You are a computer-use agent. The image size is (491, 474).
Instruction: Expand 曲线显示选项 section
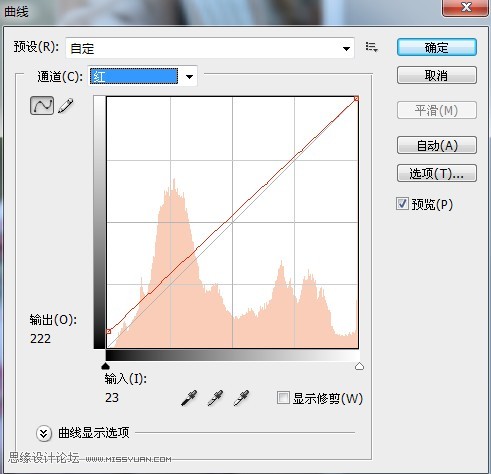click(44, 433)
